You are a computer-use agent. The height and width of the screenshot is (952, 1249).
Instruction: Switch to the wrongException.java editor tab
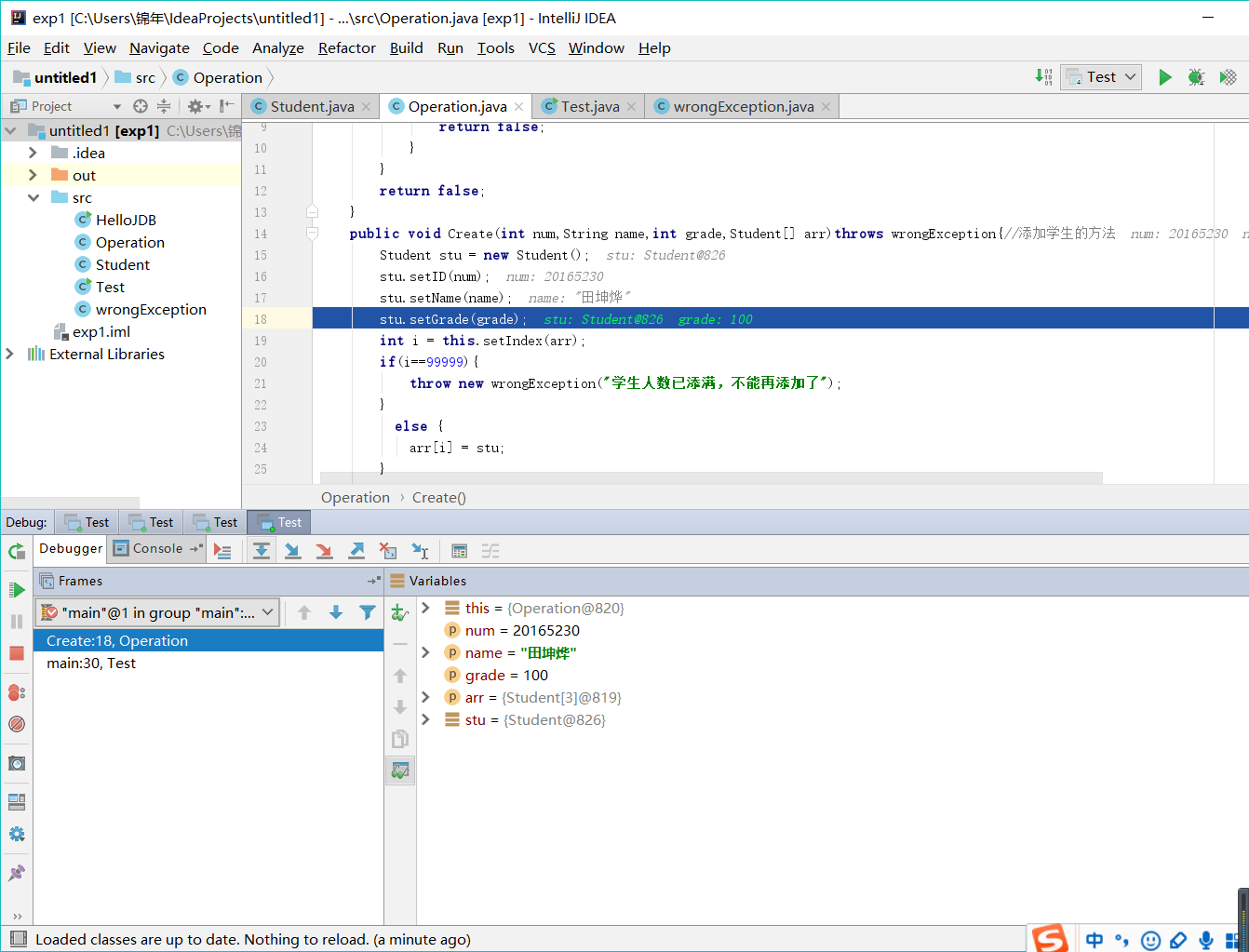click(743, 107)
